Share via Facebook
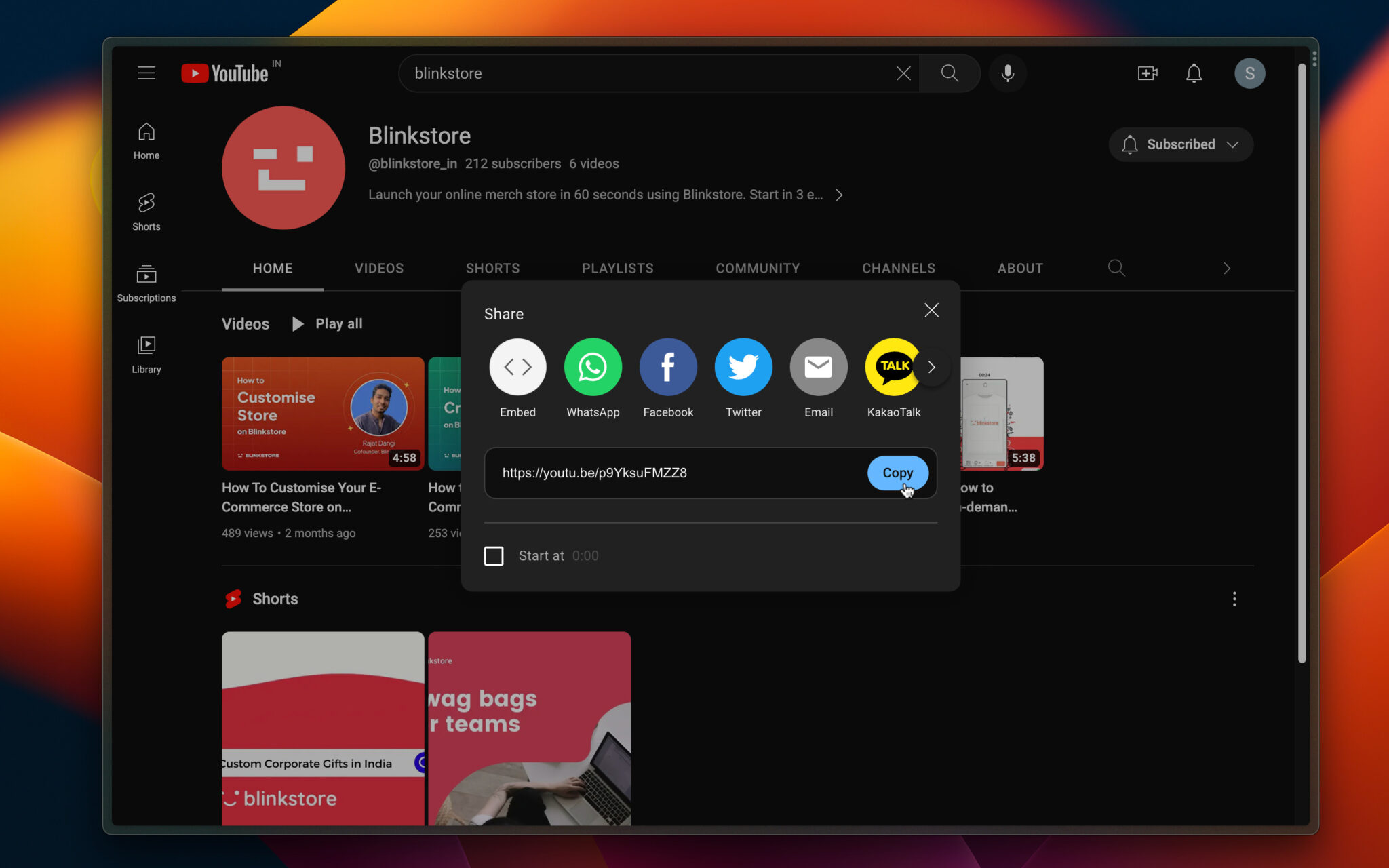The height and width of the screenshot is (868, 1389). [668, 367]
